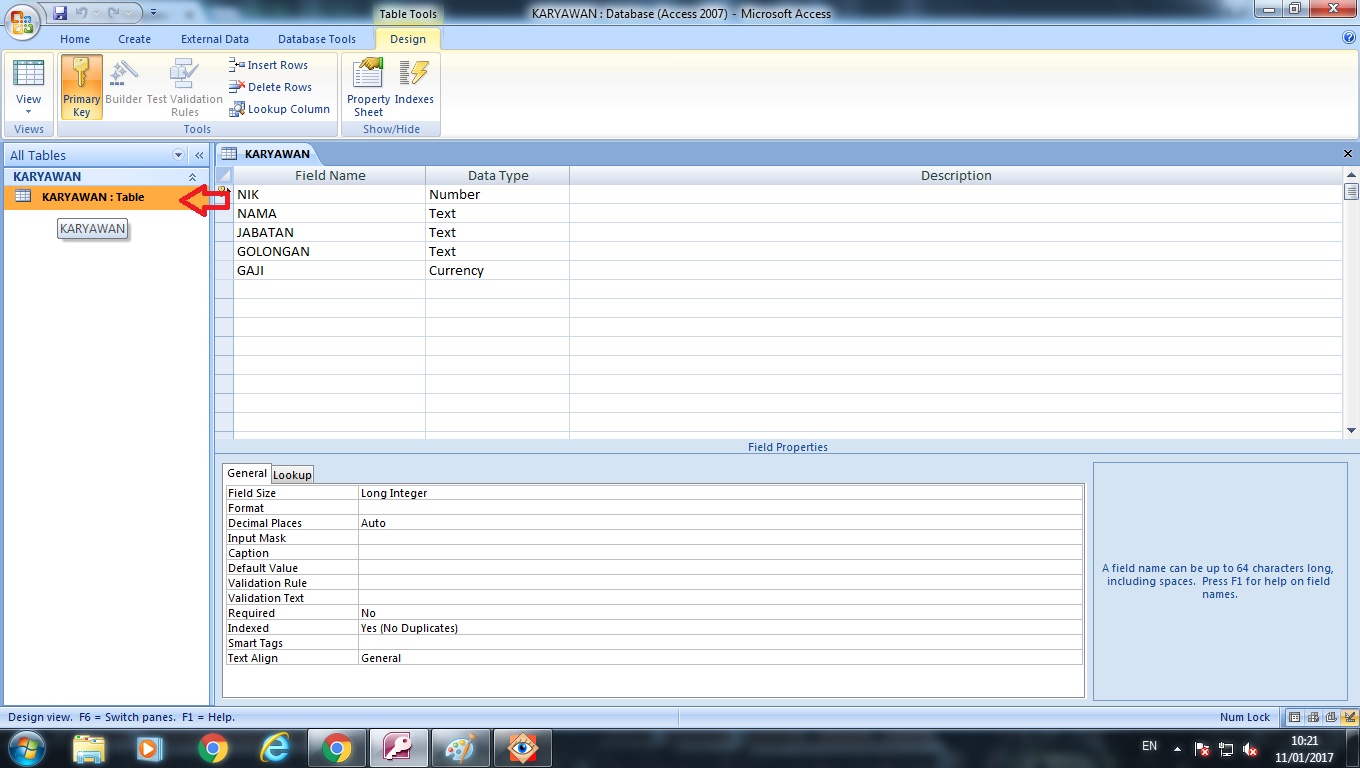The image size is (1360, 768).
Task: Click the Indexed value Yes (No Duplicates)
Action: point(721,628)
